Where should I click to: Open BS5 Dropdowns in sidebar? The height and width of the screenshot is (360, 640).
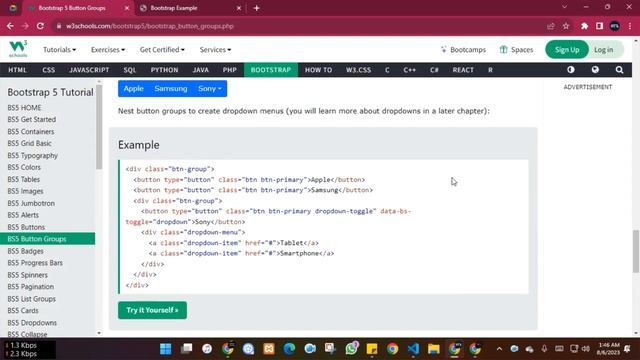[x=32, y=322]
